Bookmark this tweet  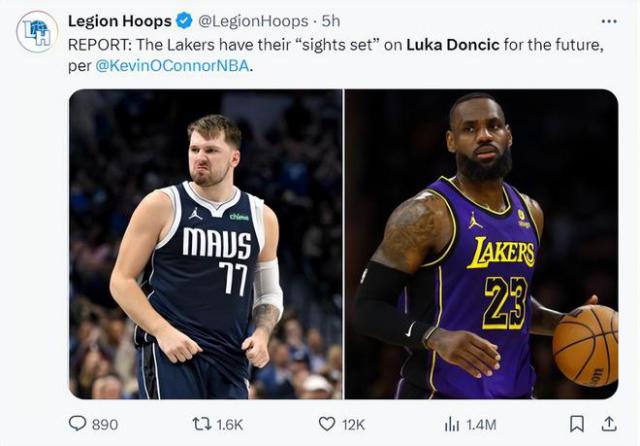(576, 424)
